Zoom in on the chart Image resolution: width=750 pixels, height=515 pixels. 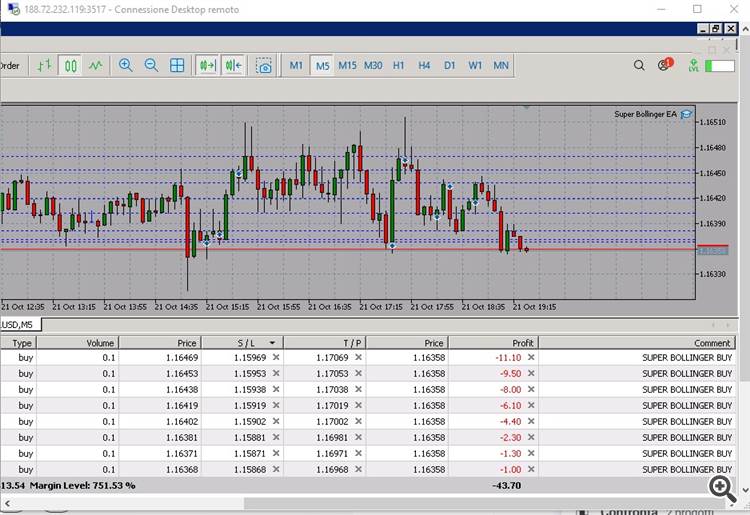pyautogui.click(x=126, y=66)
